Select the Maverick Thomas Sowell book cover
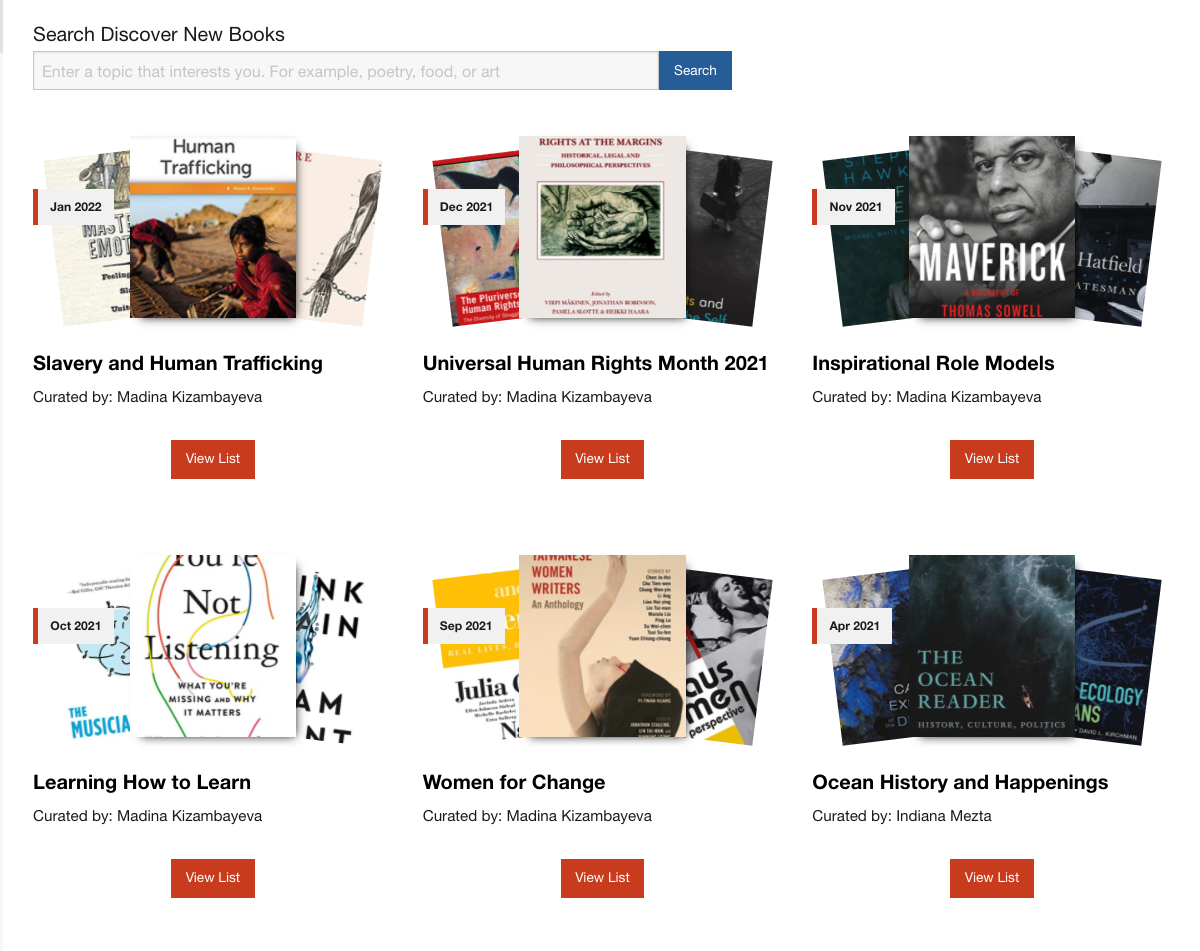1200x951 pixels. click(x=992, y=227)
